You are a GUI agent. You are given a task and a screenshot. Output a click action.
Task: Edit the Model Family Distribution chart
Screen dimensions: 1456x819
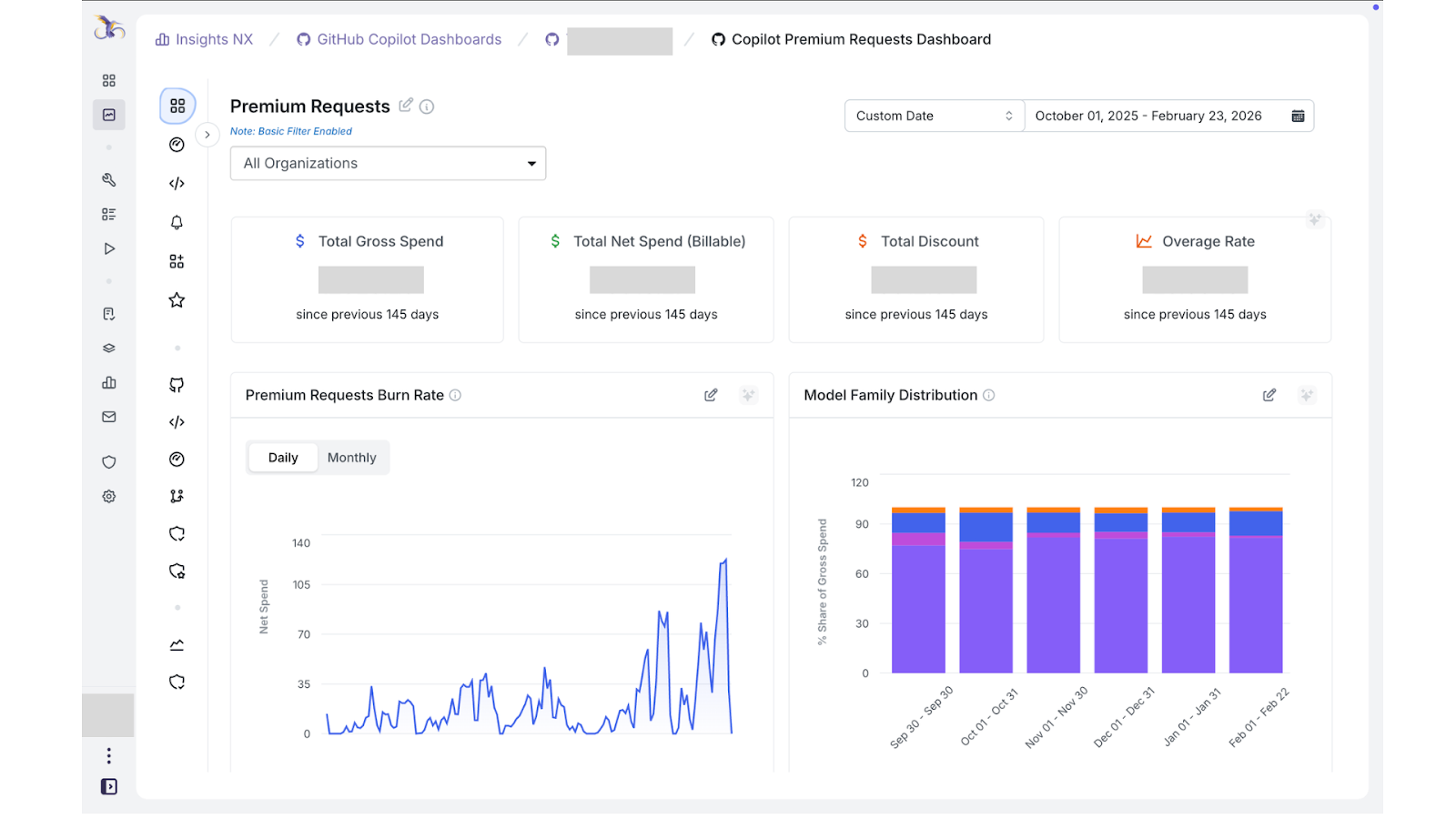tap(1269, 395)
